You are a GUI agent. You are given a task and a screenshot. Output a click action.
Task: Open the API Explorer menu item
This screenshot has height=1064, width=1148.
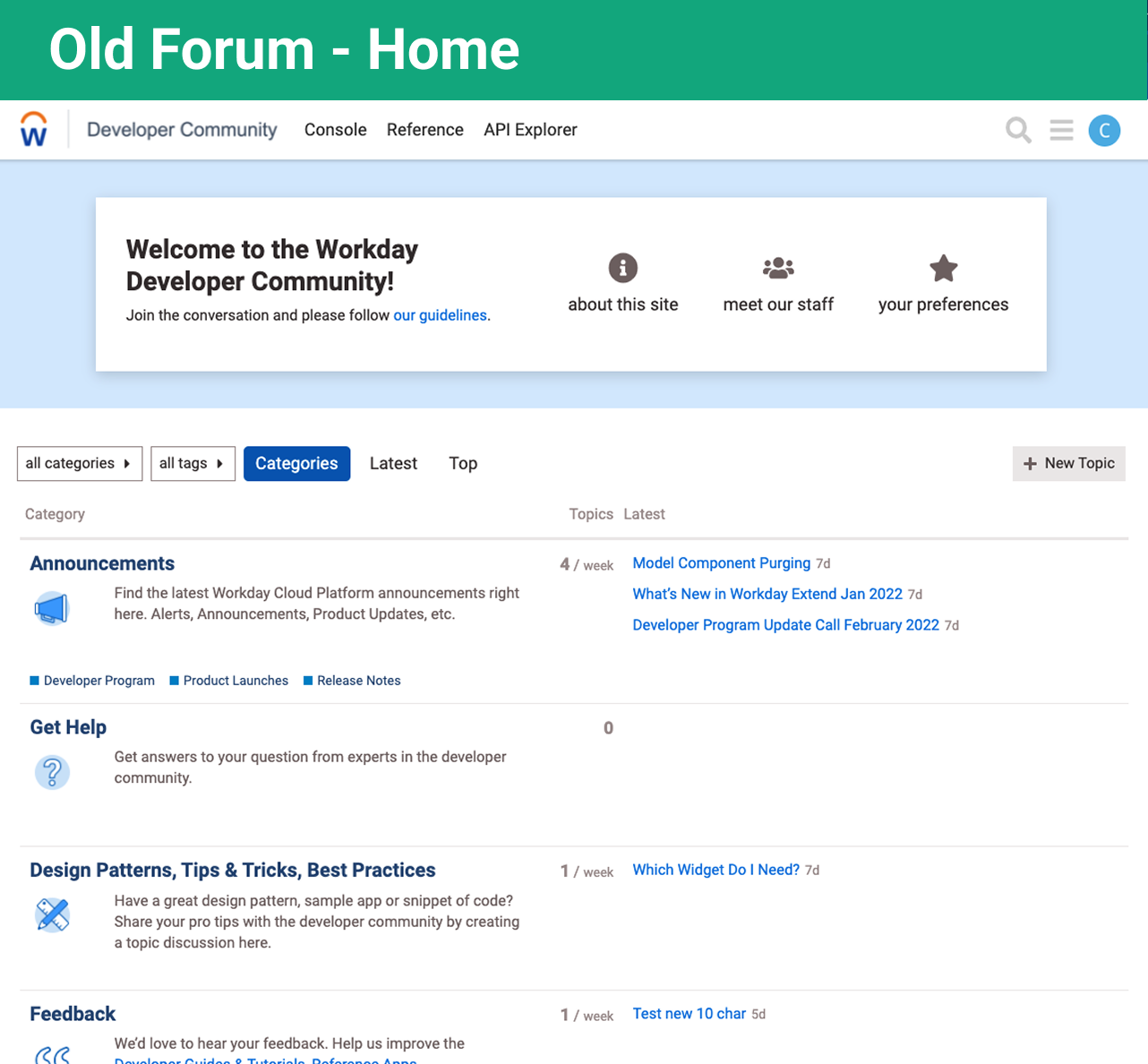(x=530, y=130)
